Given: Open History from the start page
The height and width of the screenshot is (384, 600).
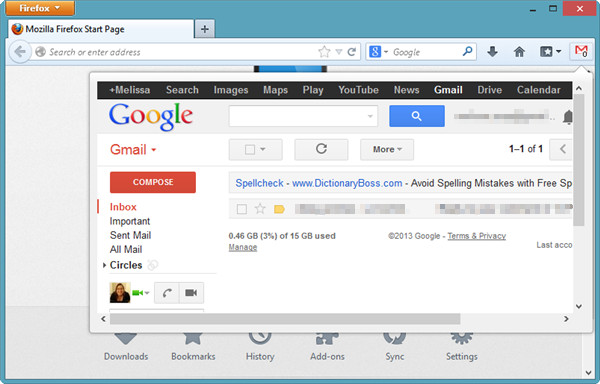Looking at the screenshot, I should [260, 347].
